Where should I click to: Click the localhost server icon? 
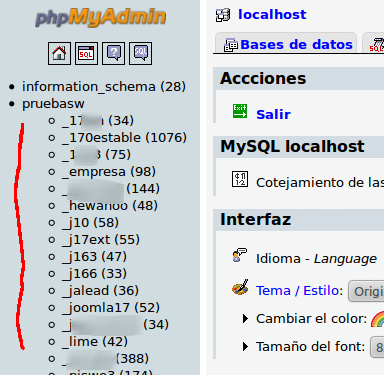[x=223, y=15]
